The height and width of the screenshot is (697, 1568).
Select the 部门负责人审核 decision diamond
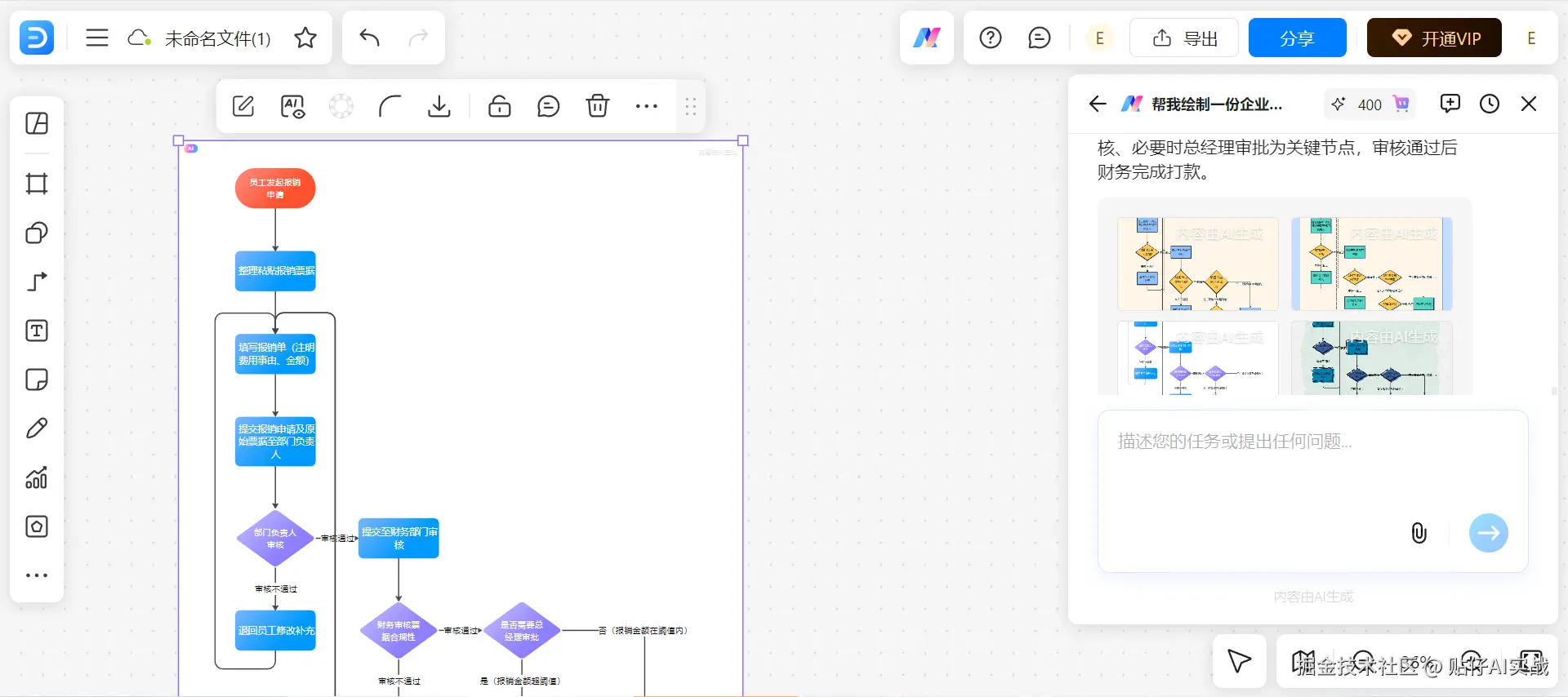pos(275,539)
